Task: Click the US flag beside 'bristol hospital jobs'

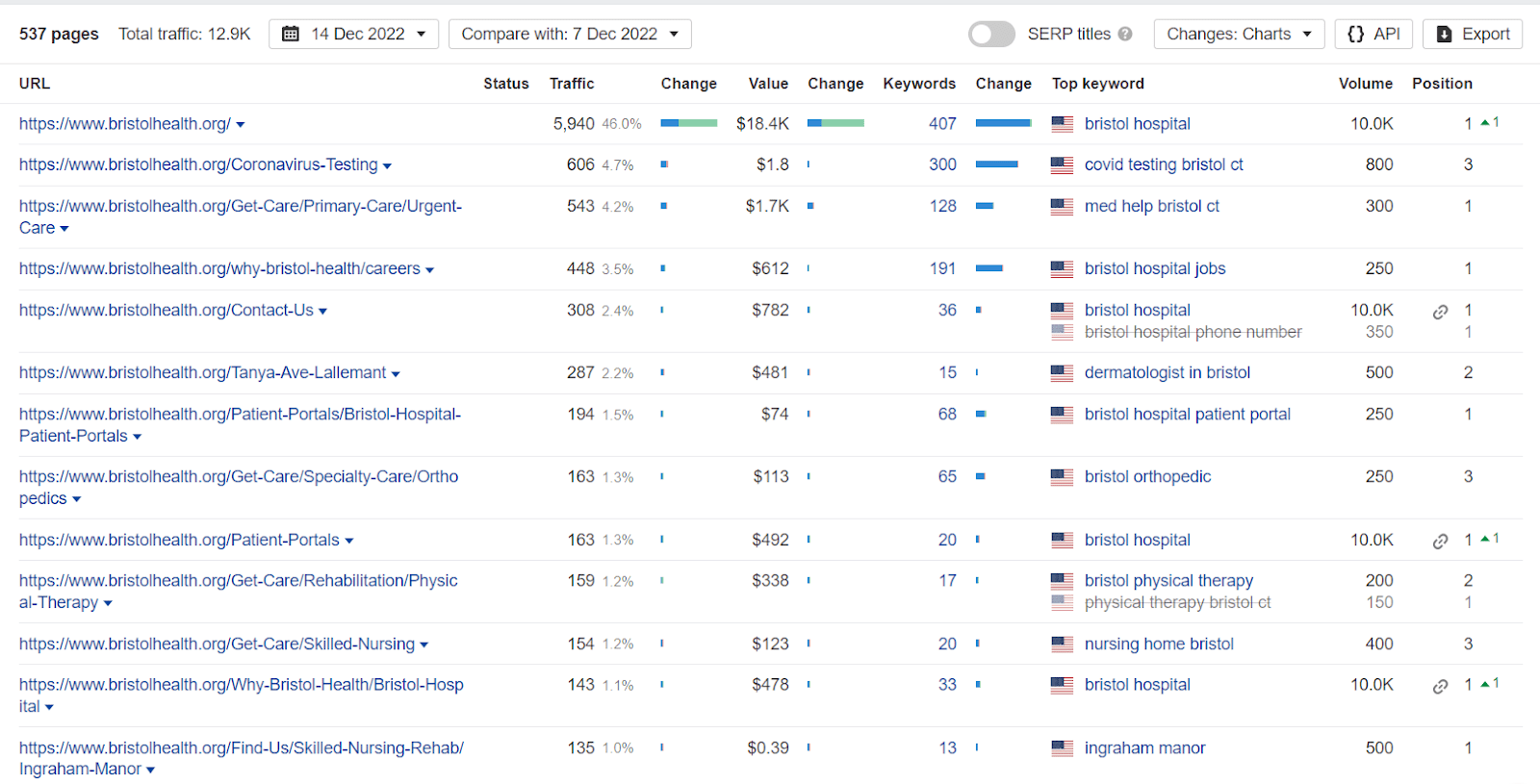Action: [x=1063, y=269]
